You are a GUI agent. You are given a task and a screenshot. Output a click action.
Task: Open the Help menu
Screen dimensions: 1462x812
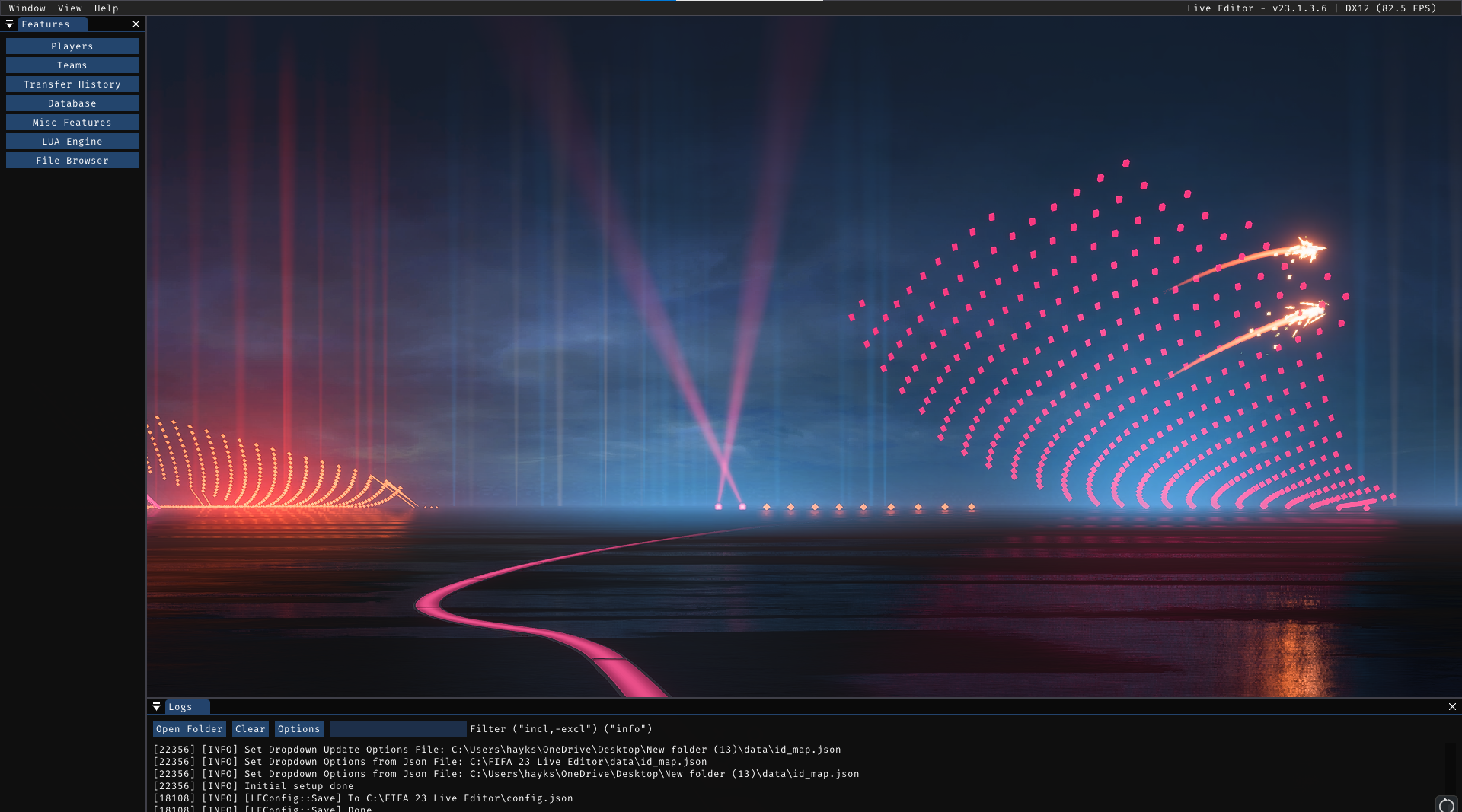107,8
